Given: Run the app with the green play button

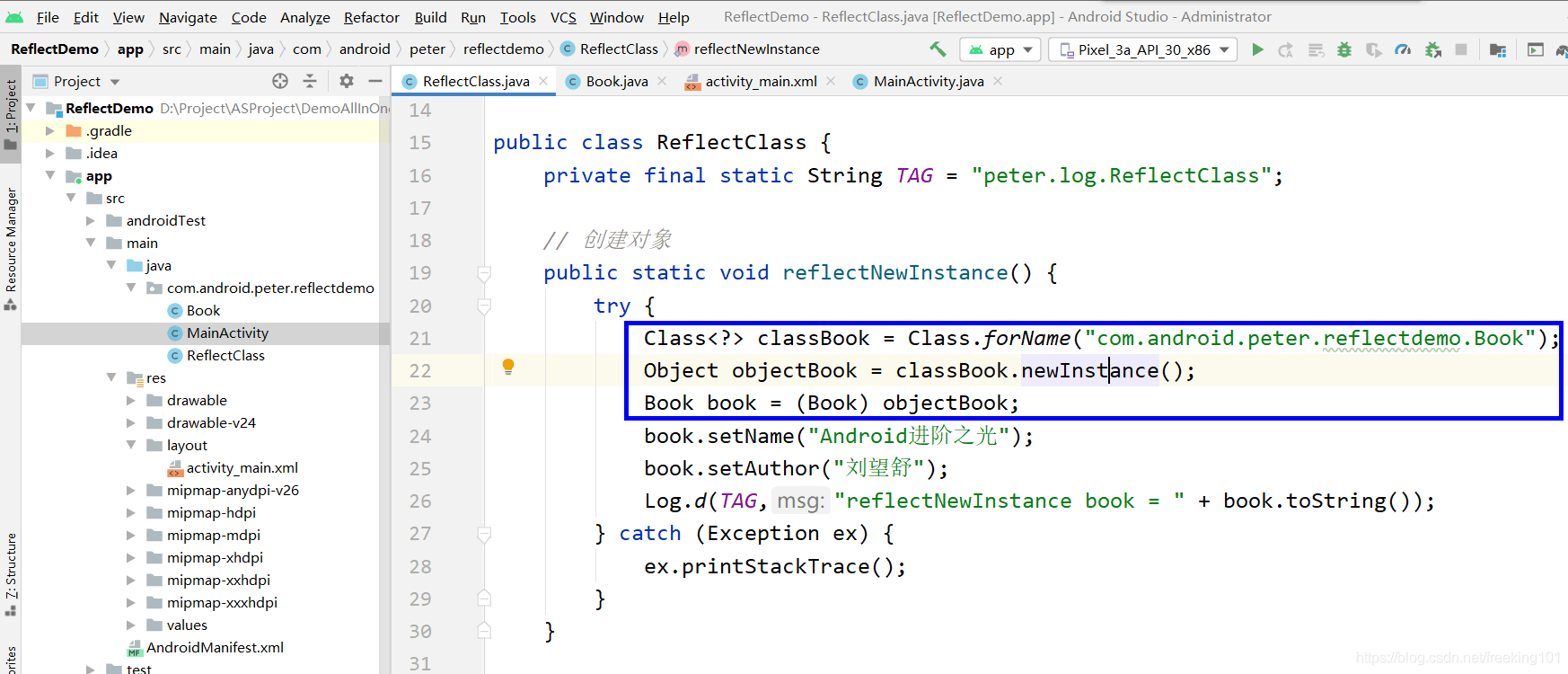Looking at the screenshot, I should pyautogui.click(x=1258, y=49).
